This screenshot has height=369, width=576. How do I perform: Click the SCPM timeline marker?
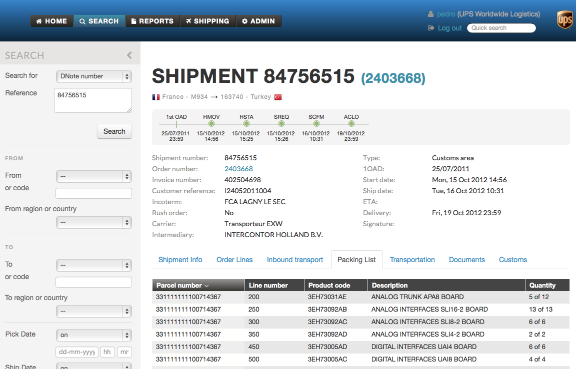point(316,124)
